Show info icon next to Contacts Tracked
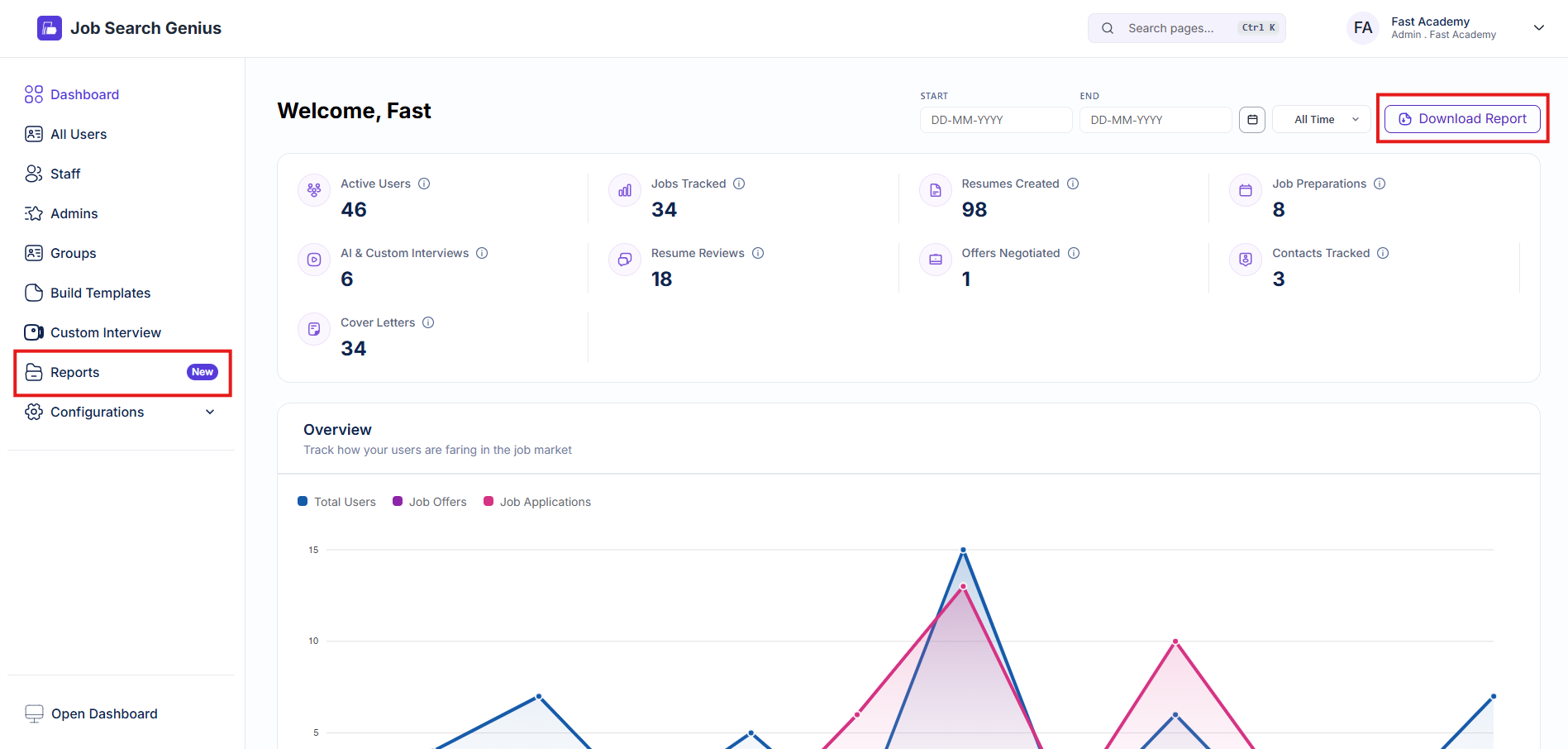 click(x=1383, y=253)
